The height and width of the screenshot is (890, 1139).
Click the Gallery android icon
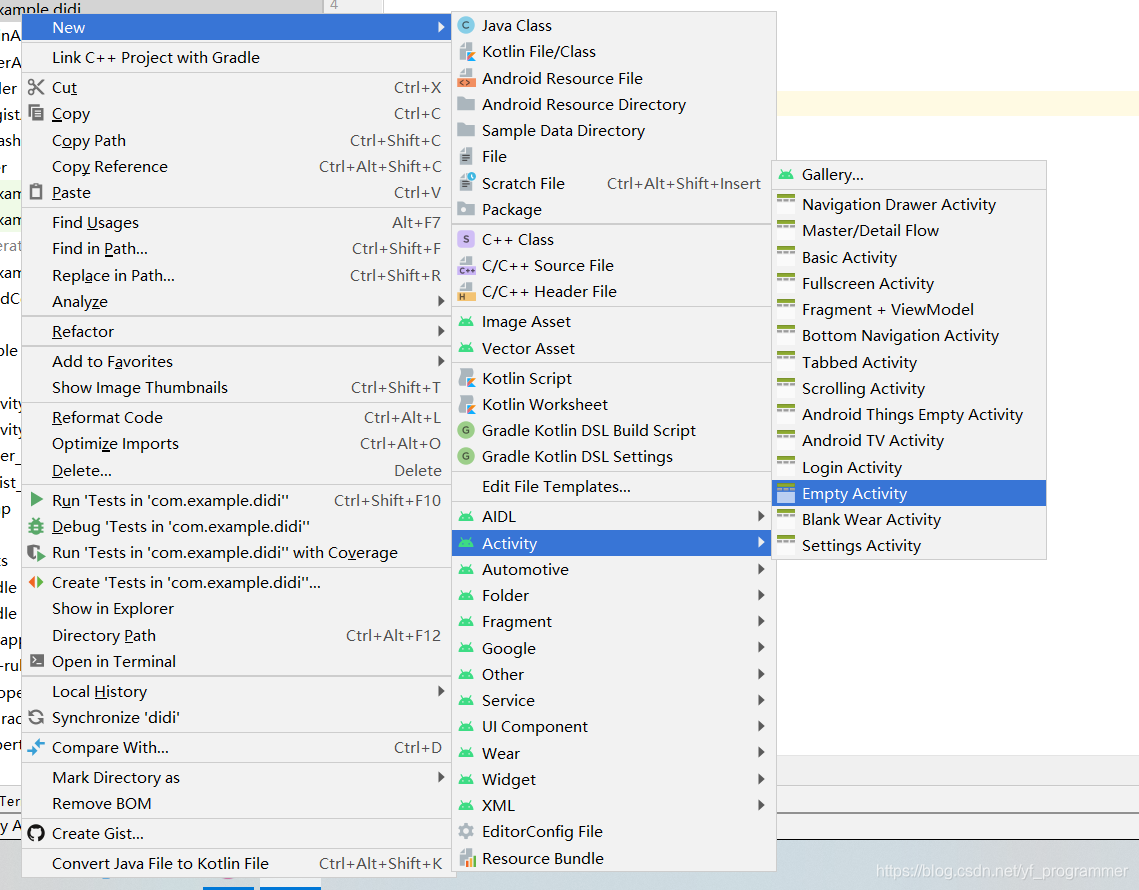coord(786,175)
